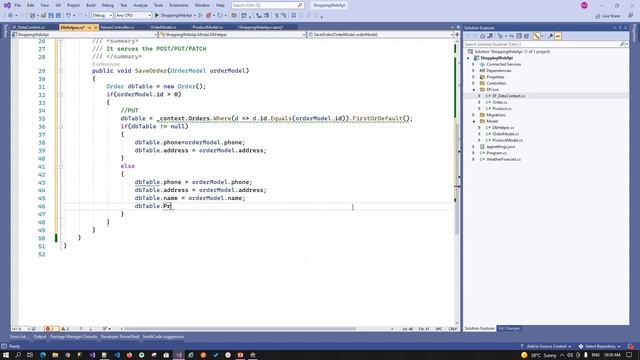Viewport: 640px width, 360px height.
Task: Open the Git menu
Action: click(x=58, y=5)
